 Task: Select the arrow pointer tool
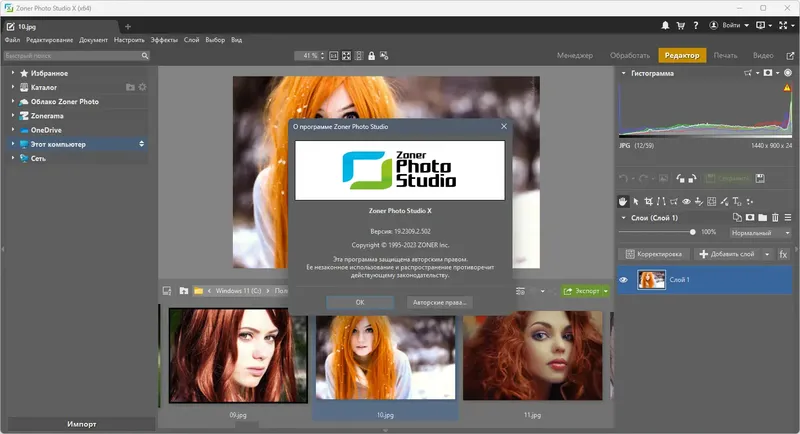(636, 201)
